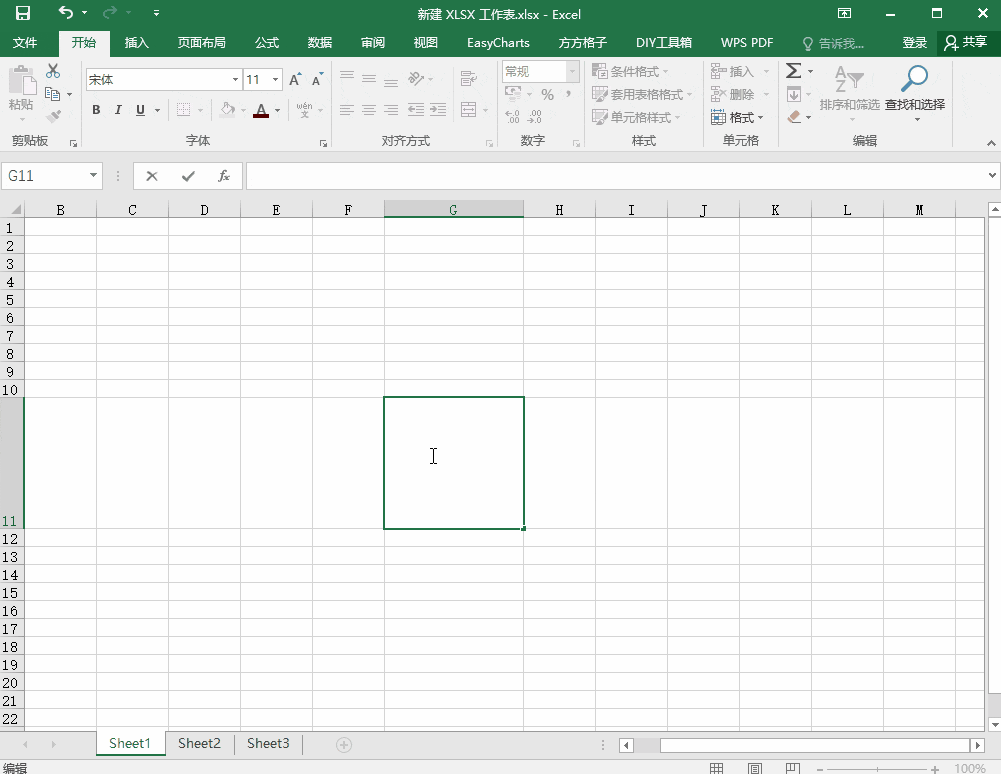
Task: Open the 插入 ribbon tab
Action: click(x=136, y=43)
